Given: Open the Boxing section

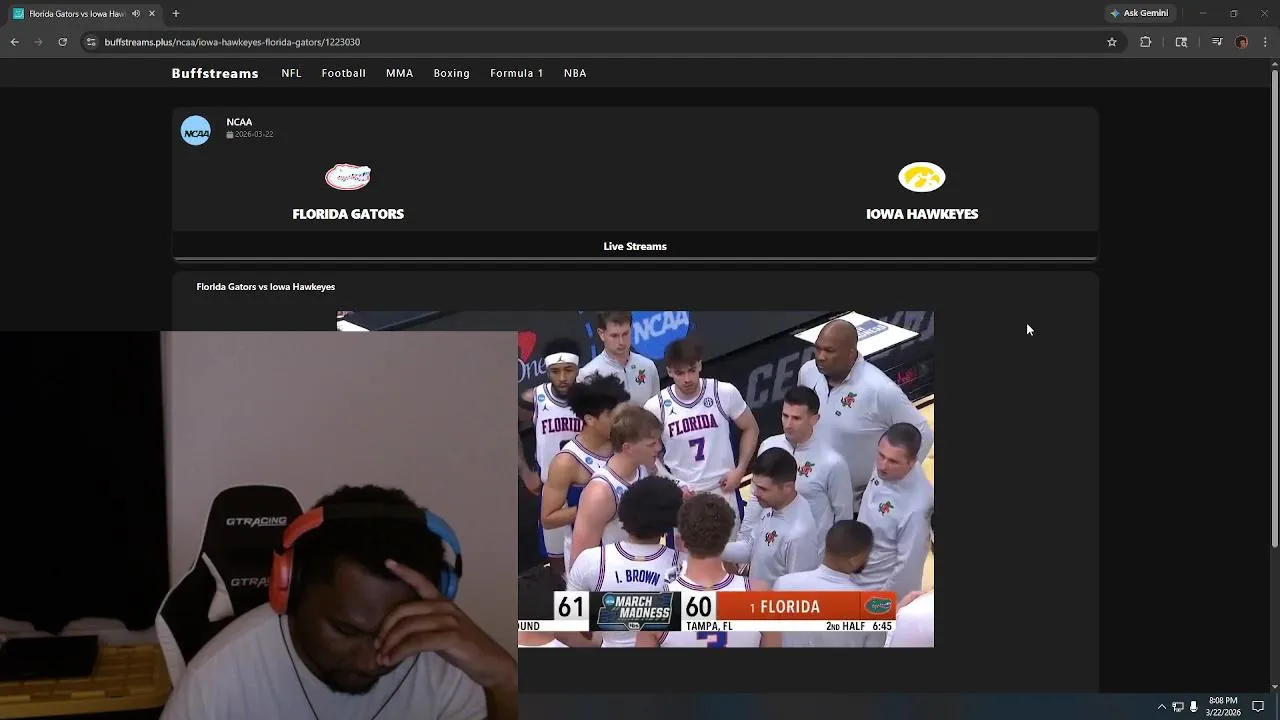Looking at the screenshot, I should (x=451, y=73).
